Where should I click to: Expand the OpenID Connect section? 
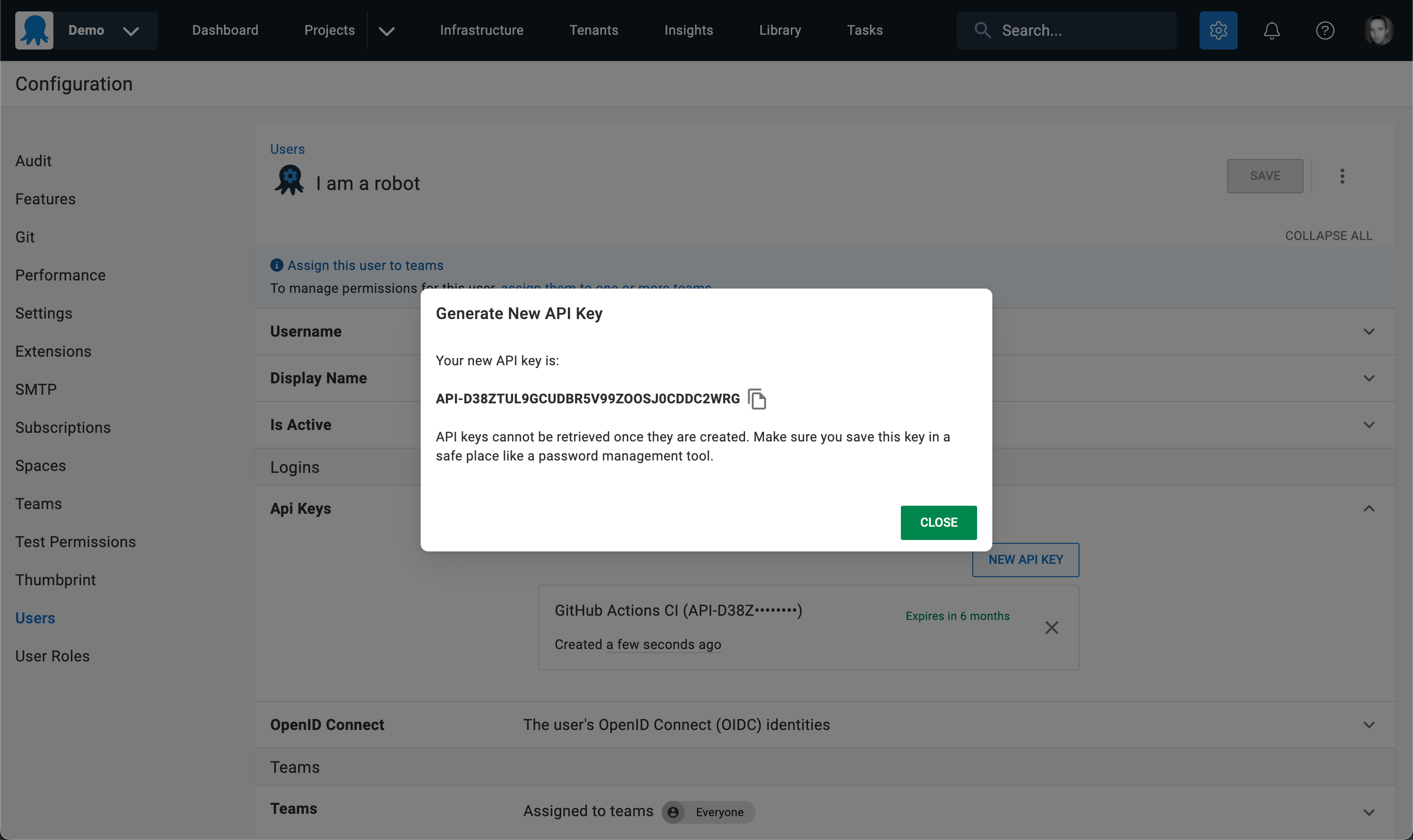[1370, 724]
